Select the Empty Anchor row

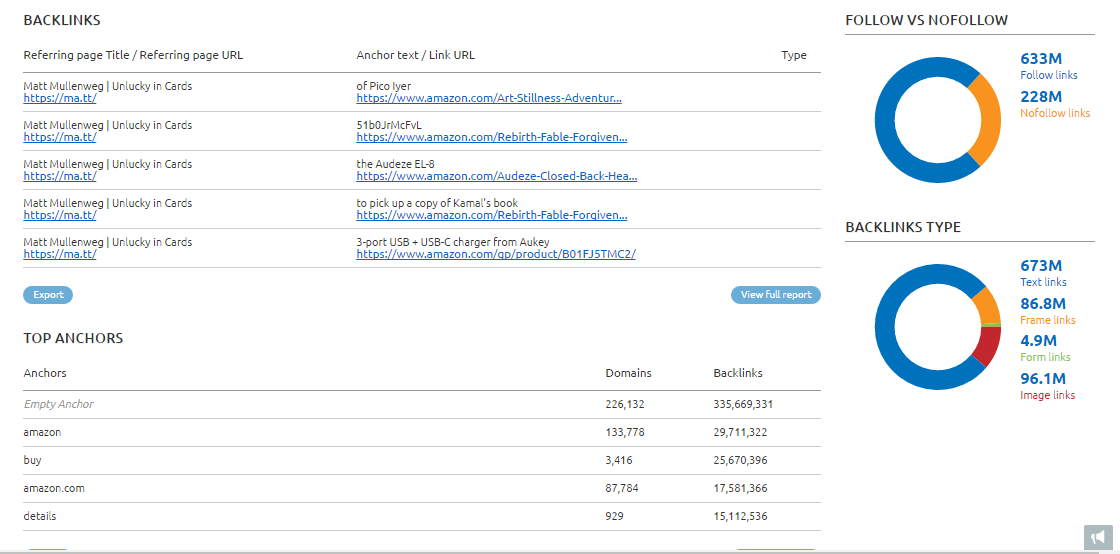(x=422, y=404)
